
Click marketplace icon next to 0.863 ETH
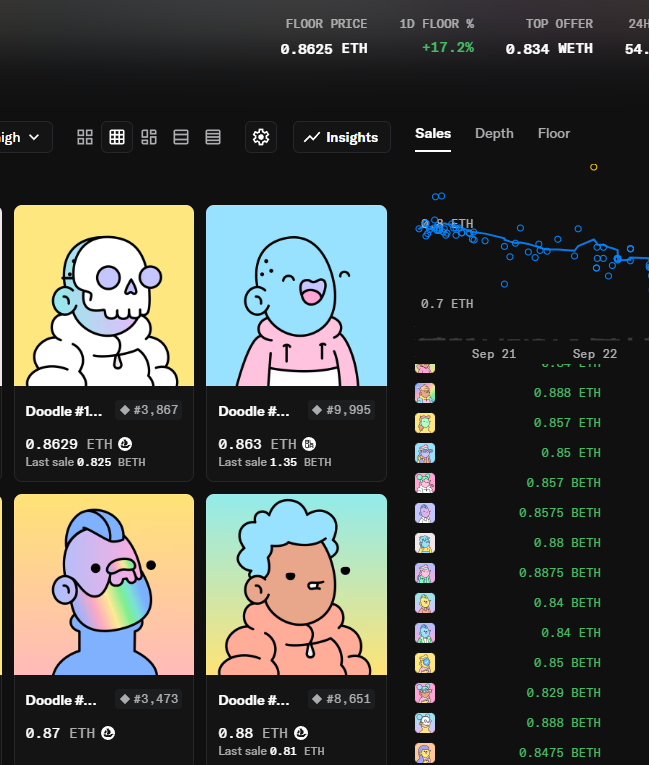click(x=309, y=444)
